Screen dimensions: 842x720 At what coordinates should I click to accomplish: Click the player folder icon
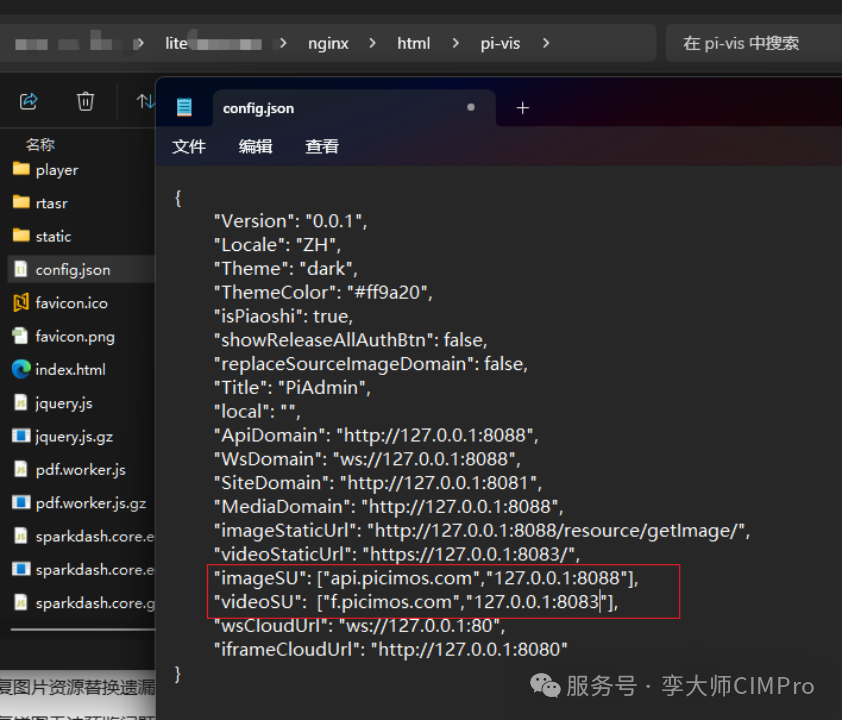pos(21,169)
